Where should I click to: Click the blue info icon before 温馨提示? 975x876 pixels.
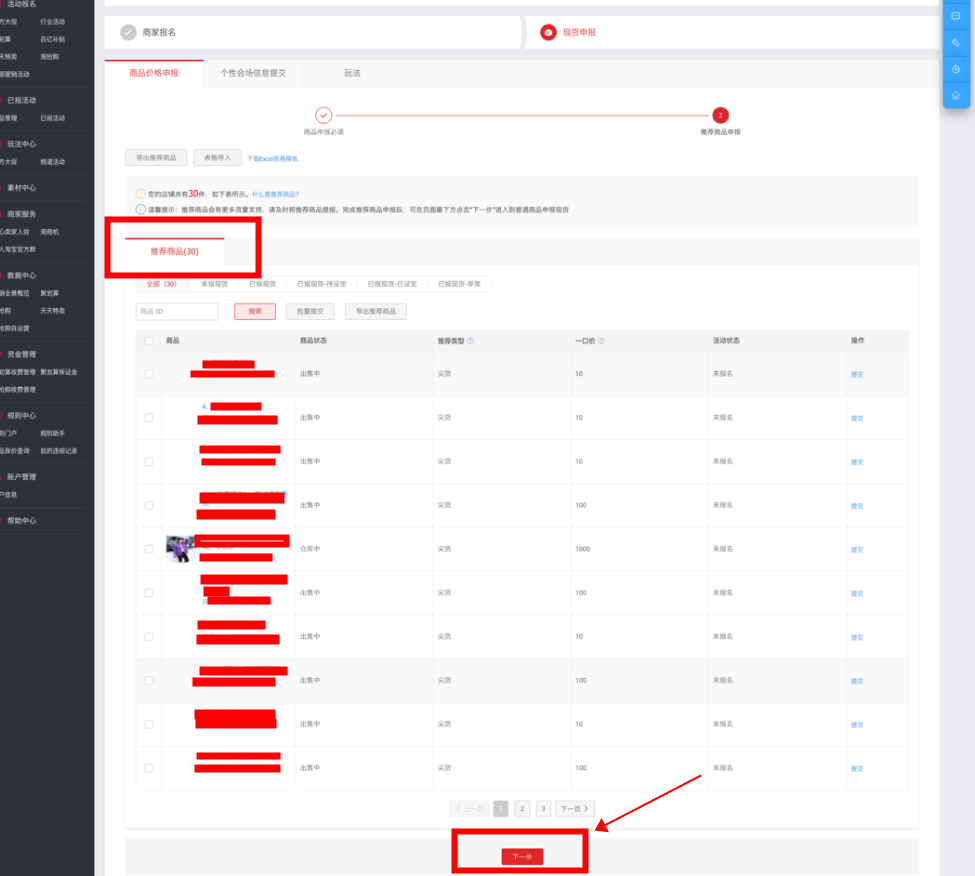coord(141,210)
